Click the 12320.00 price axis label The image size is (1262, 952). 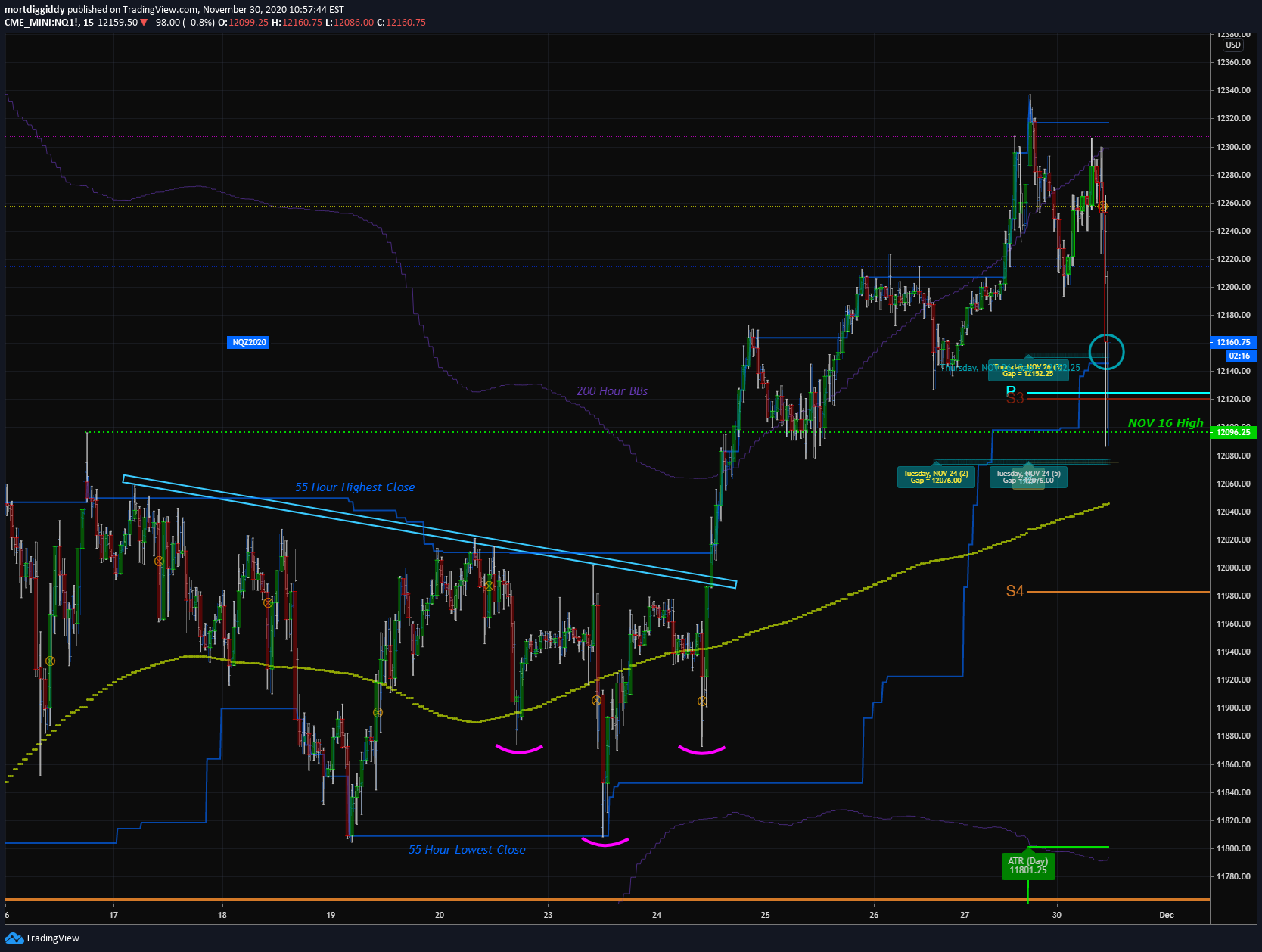pyautogui.click(x=1233, y=118)
